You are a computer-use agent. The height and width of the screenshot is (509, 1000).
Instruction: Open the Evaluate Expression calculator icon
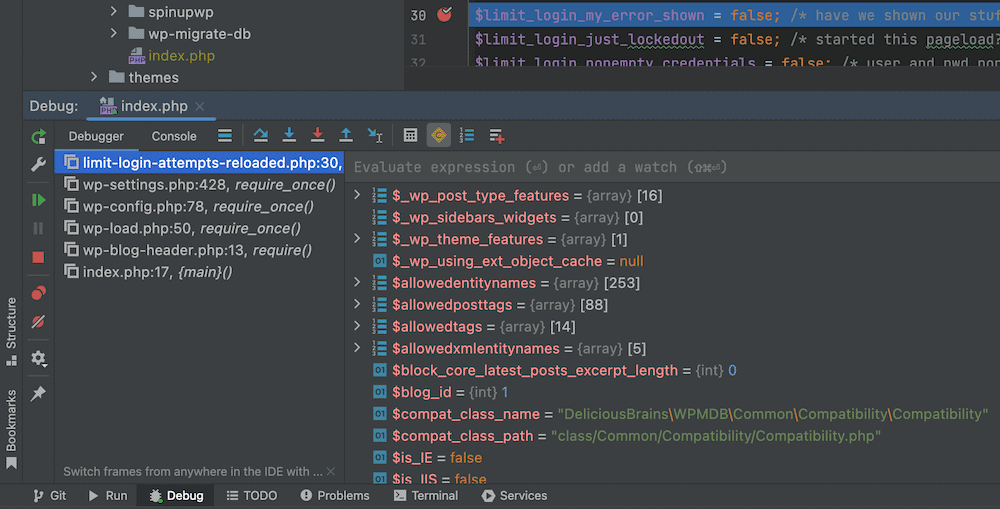click(410, 136)
